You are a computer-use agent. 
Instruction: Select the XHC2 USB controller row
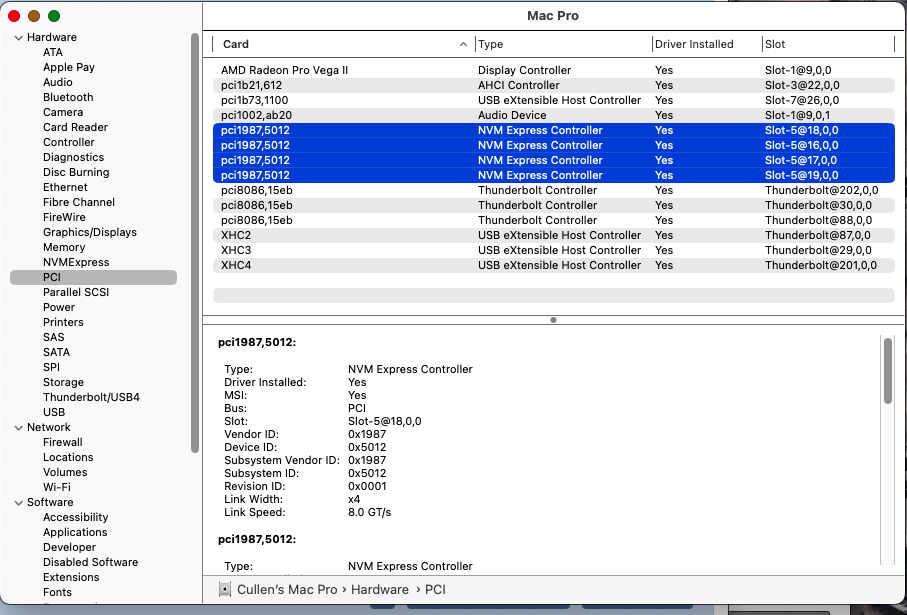click(554, 236)
